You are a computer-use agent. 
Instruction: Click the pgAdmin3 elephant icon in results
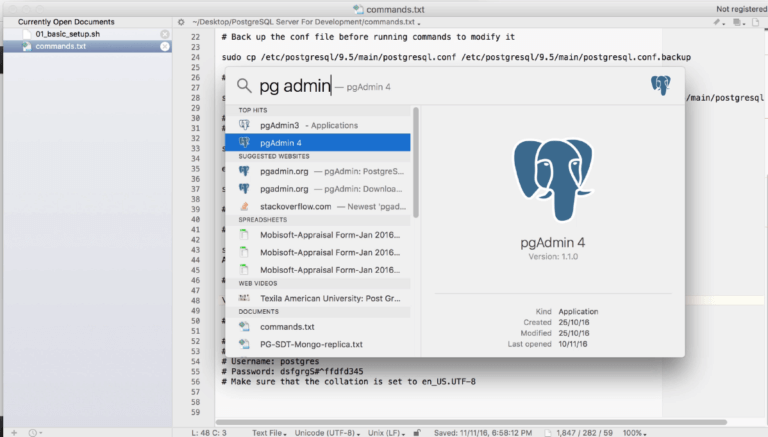(x=244, y=125)
